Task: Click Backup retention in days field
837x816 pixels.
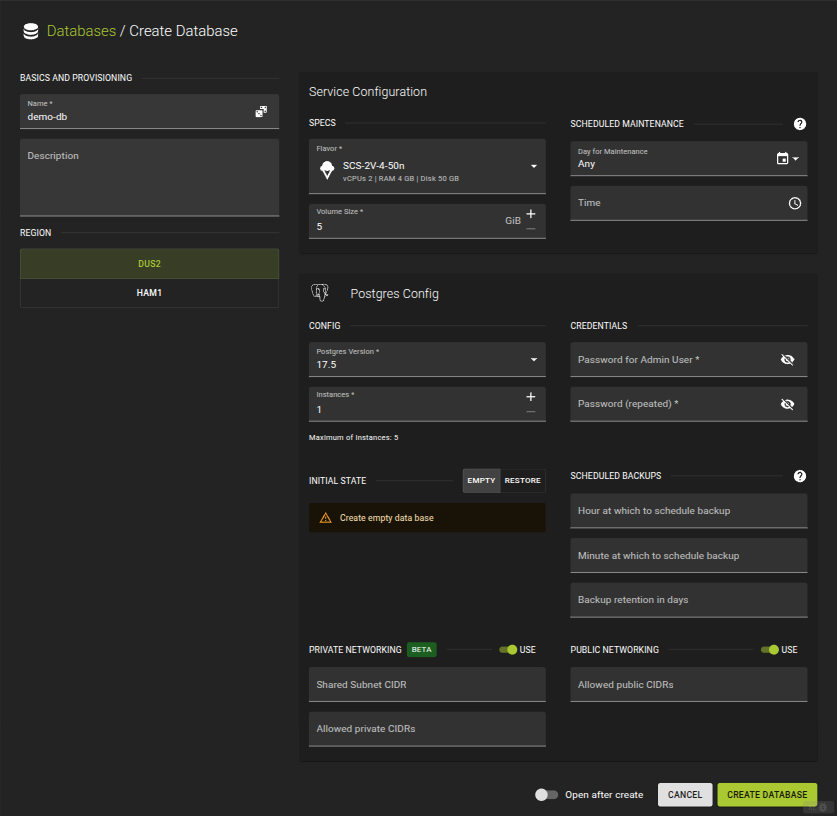Action: point(689,600)
